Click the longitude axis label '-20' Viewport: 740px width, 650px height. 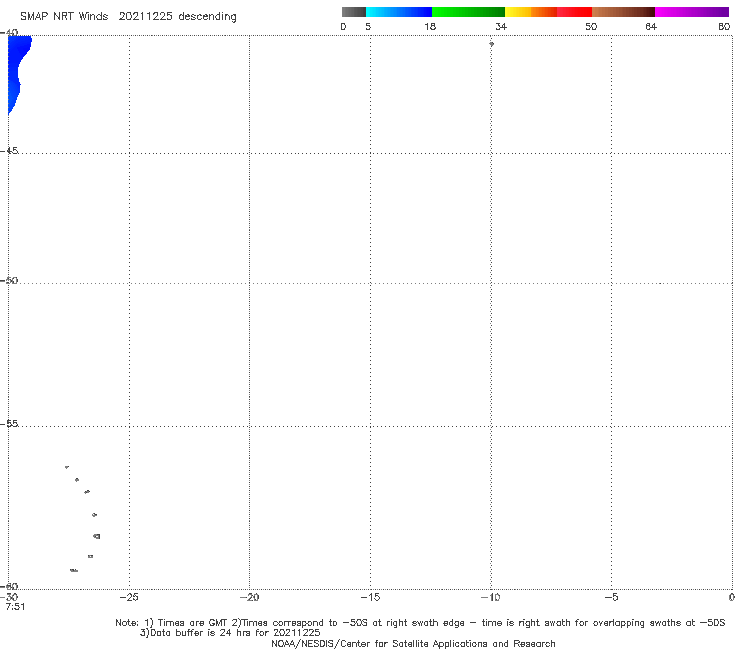[249, 597]
